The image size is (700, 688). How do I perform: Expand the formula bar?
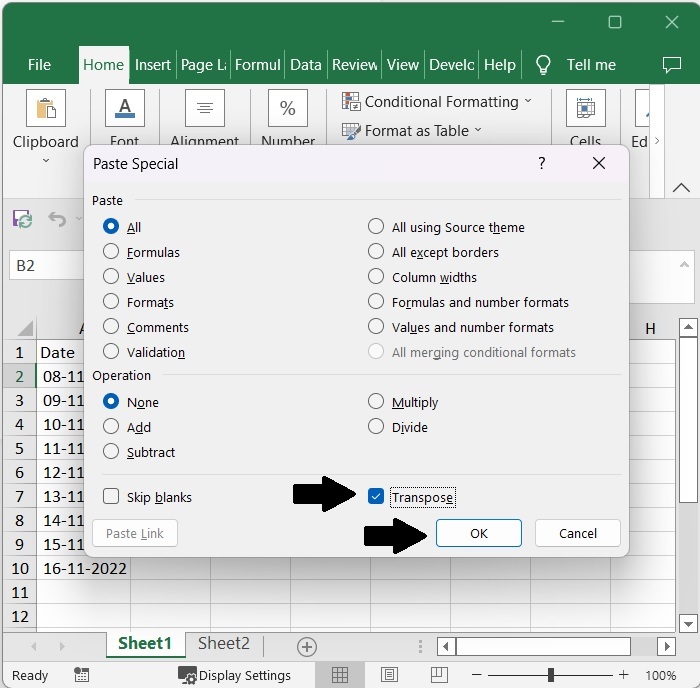click(x=684, y=265)
